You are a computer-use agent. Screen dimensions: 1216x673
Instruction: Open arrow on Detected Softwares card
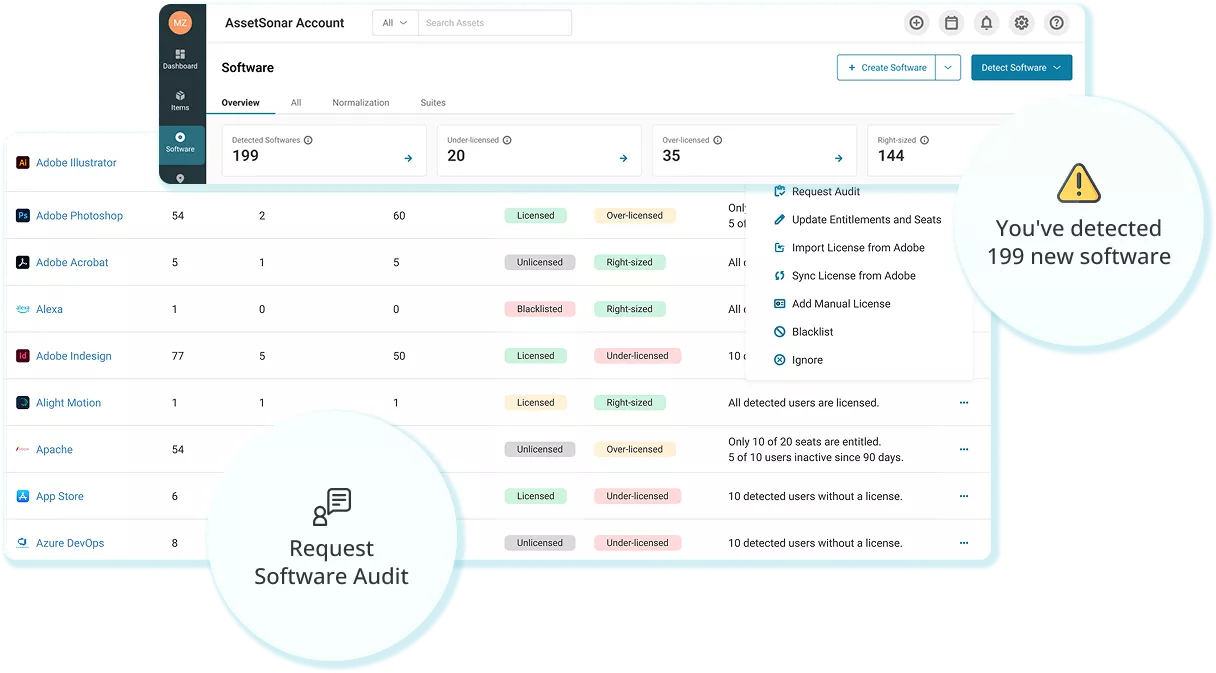click(x=408, y=158)
